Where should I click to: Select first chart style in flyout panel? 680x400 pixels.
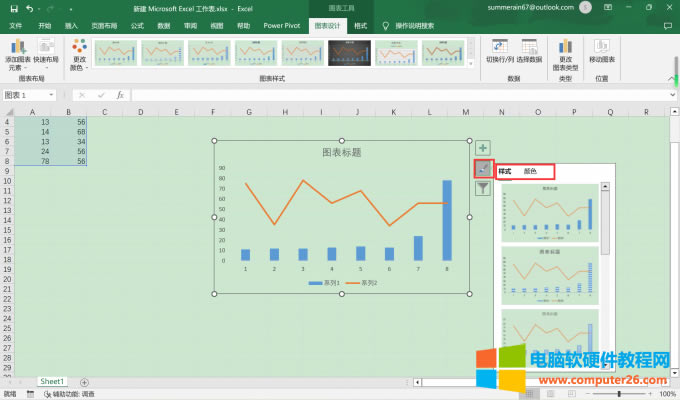click(x=549, y=211)
